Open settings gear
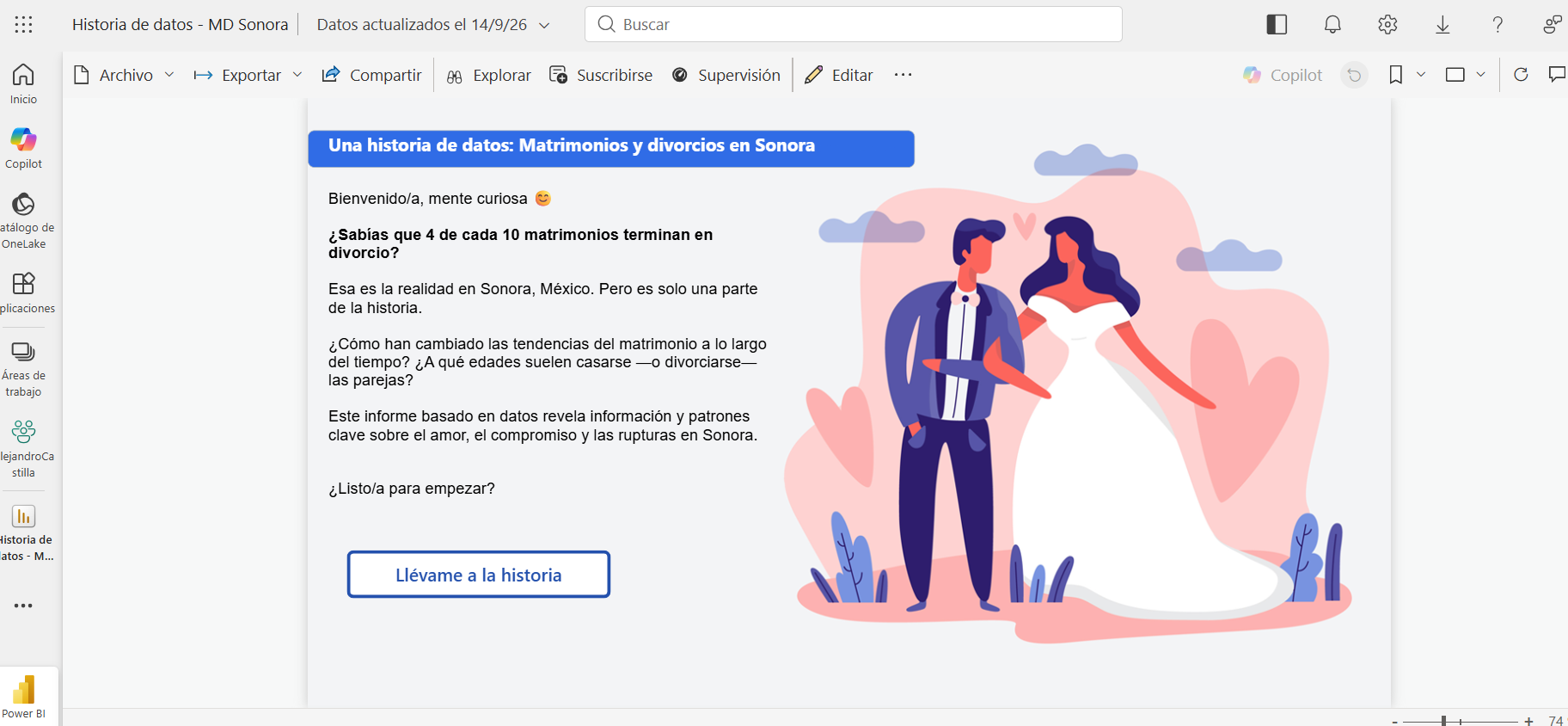Image resolution: width=1568 pixels, height=726 pixels. point(1387,24)
